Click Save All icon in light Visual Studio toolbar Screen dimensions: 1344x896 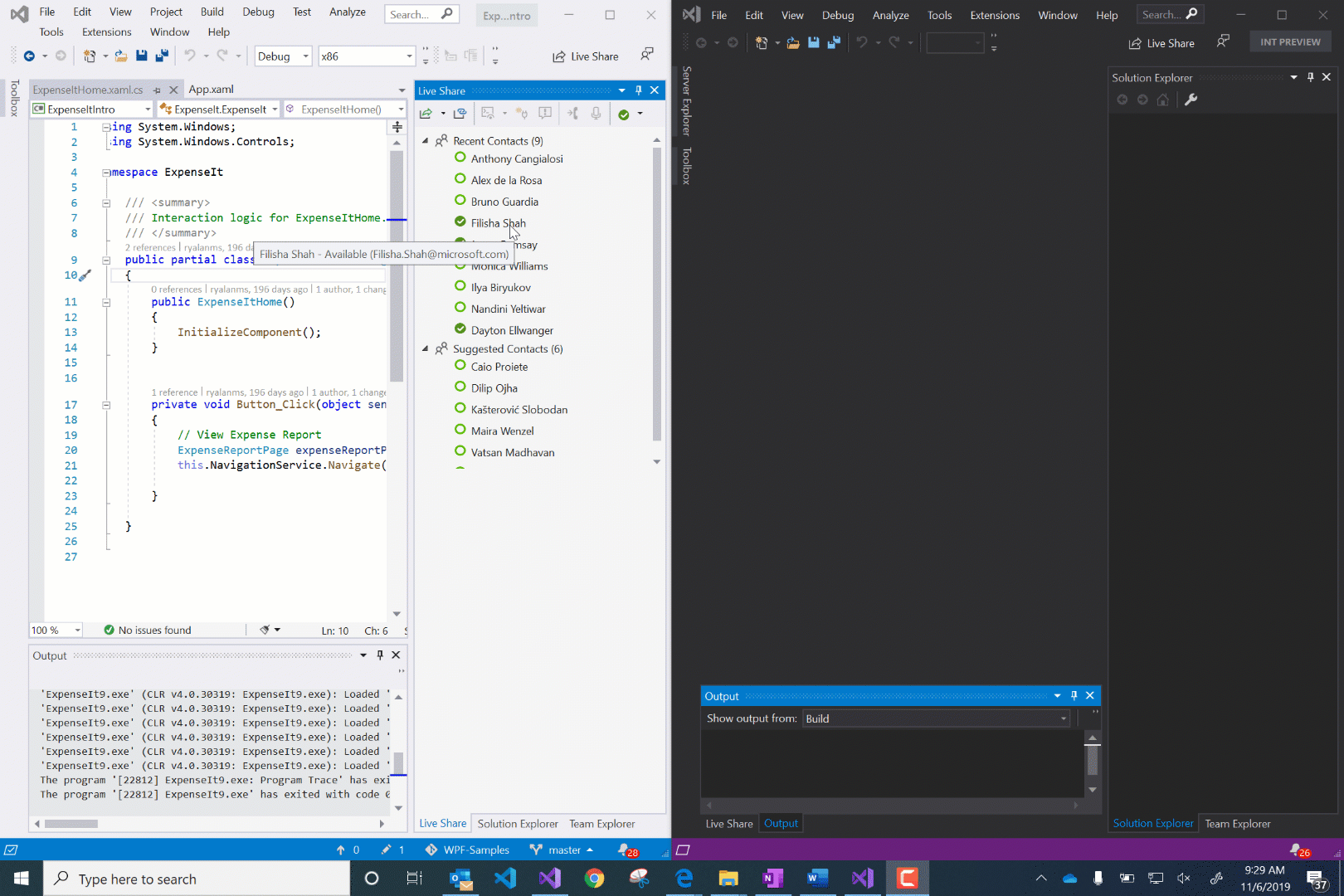point(162,56)
